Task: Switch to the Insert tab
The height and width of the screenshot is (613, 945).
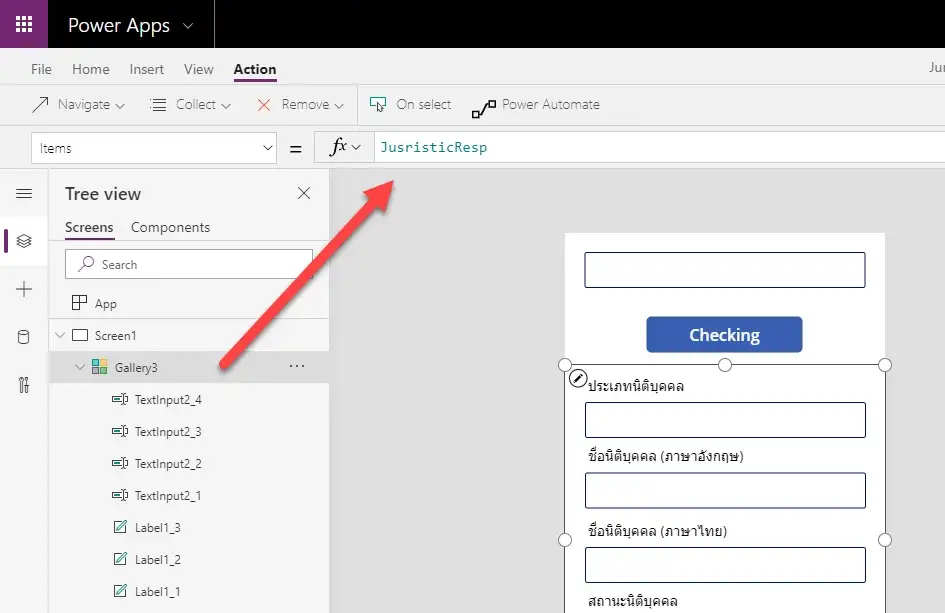Action: click(146, 69)
